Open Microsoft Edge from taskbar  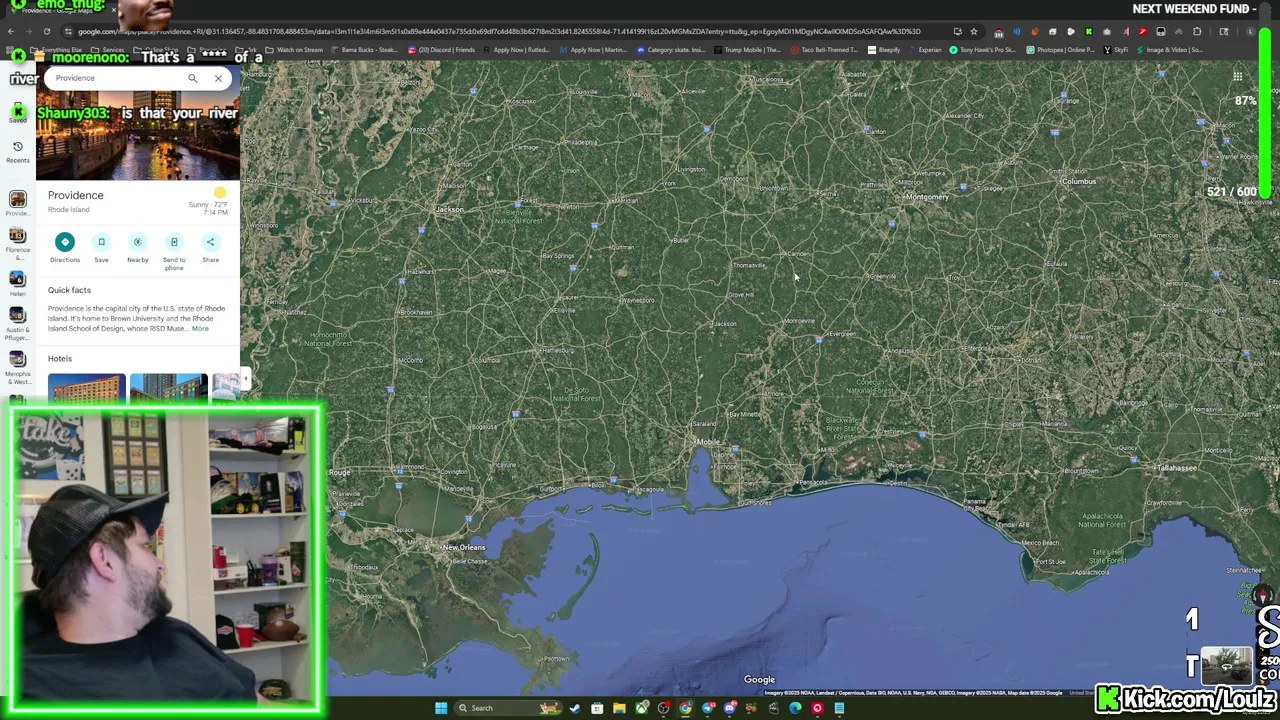[795, 708]
